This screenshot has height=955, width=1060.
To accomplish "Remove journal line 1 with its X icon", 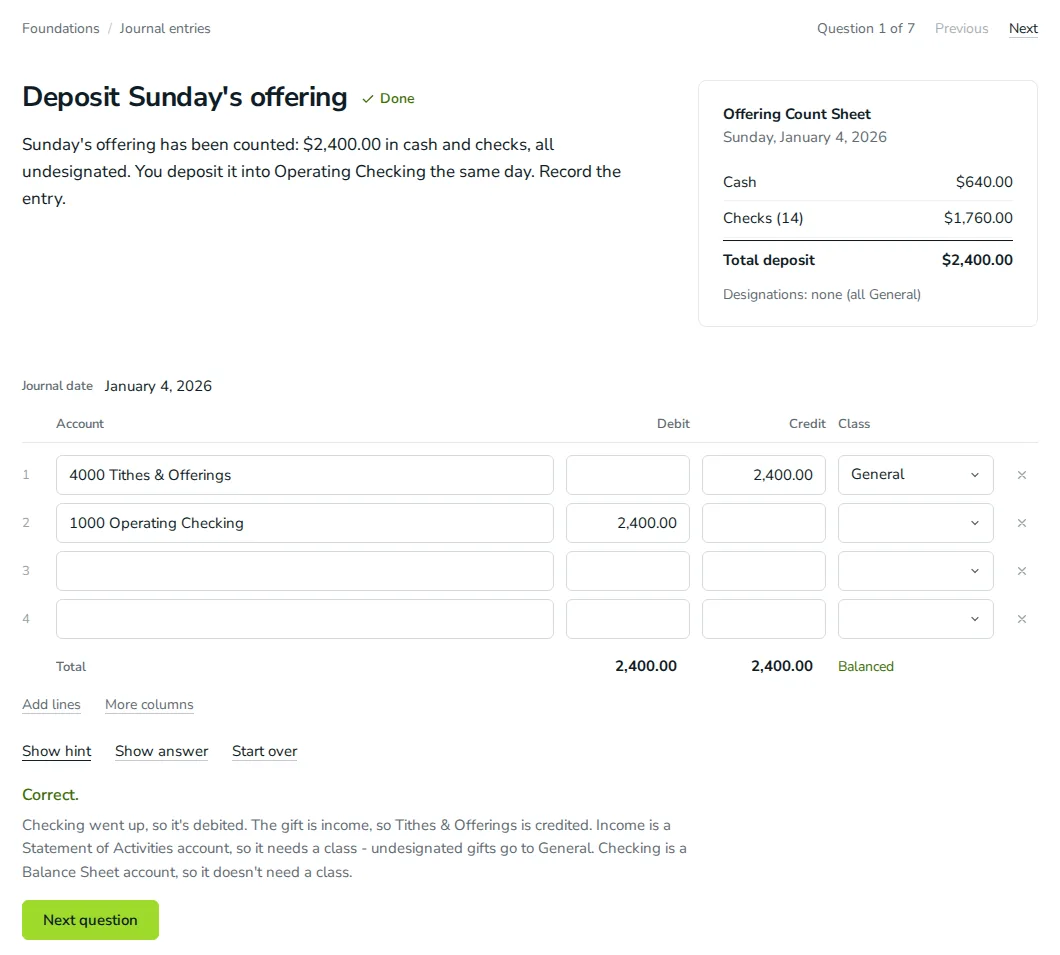I will [x=1021, y=475].
